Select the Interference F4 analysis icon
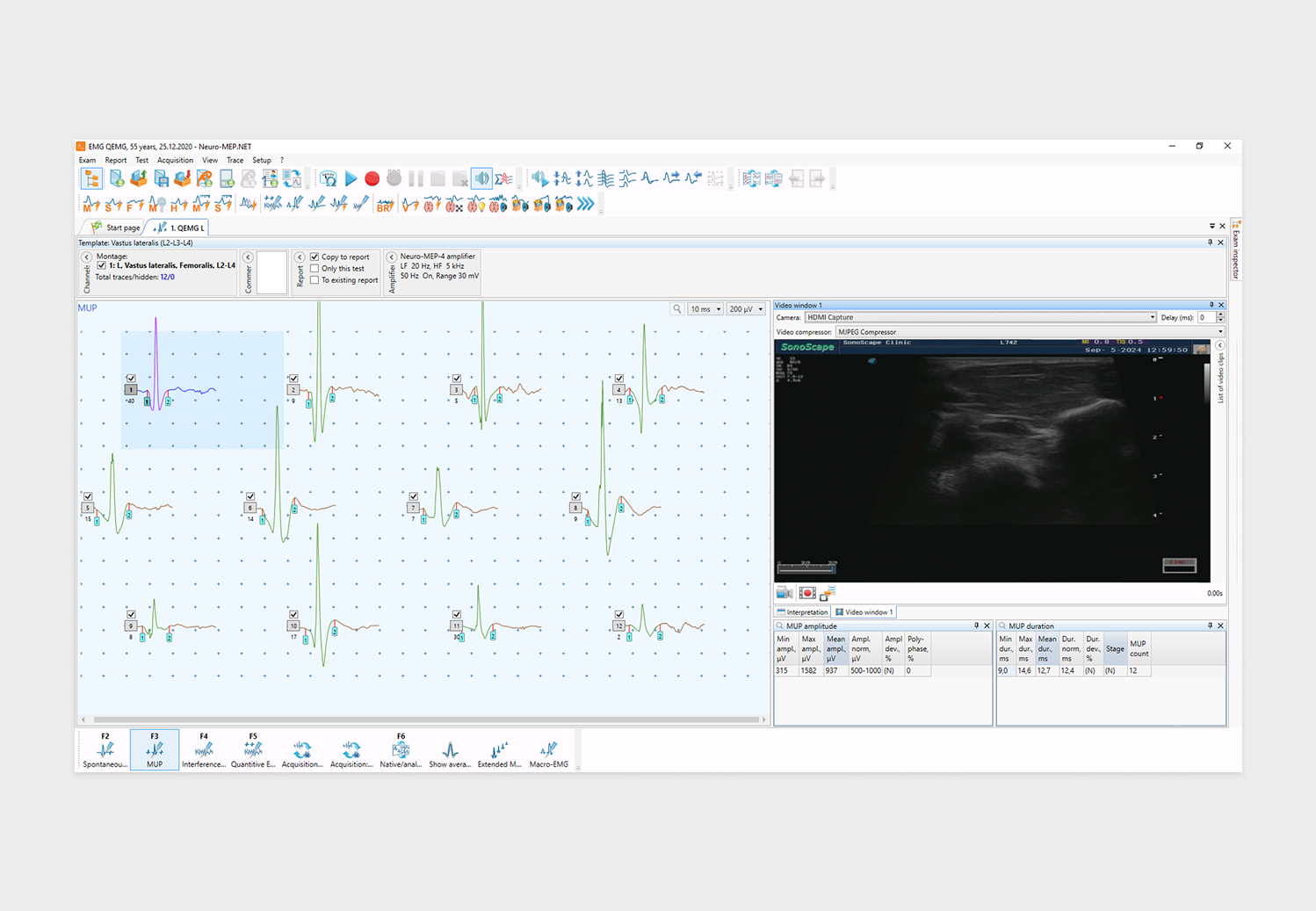The image size is (1316, 911). click(x=203, y=750)
